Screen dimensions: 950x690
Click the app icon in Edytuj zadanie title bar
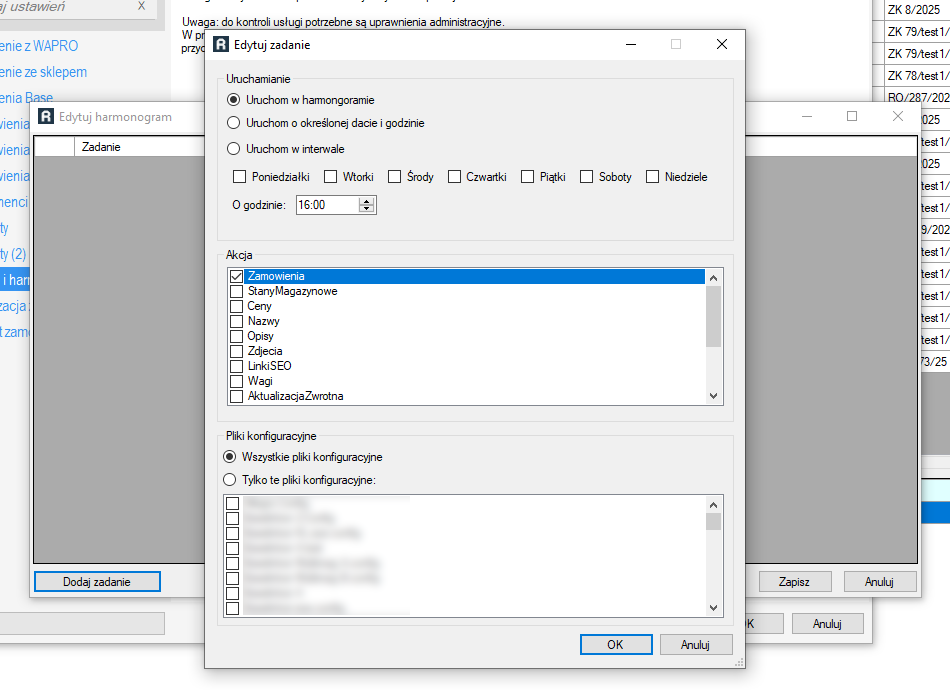tap(220, 45)
